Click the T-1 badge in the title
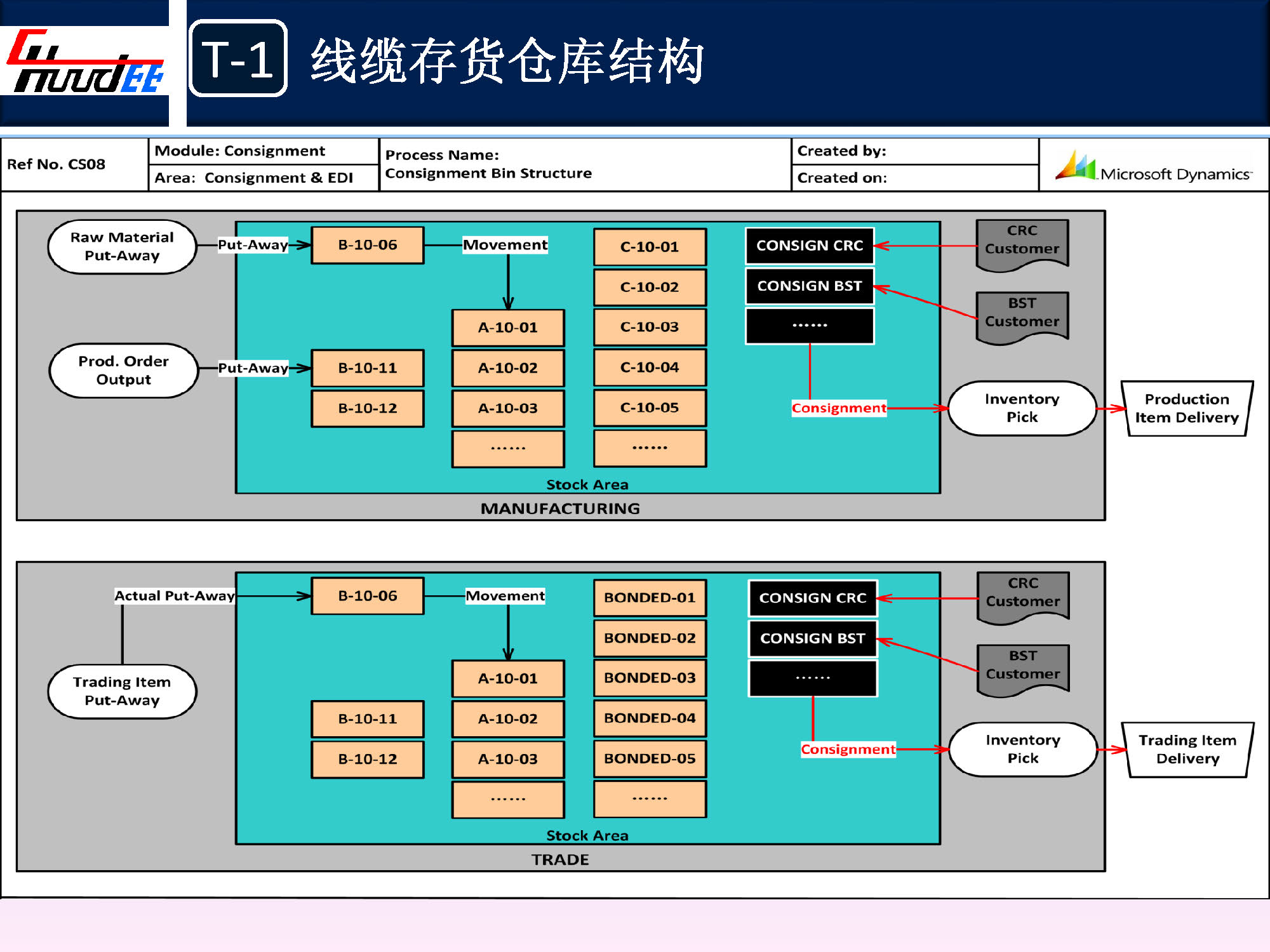This screenshot has height=952, width=1270. (238, 59)
